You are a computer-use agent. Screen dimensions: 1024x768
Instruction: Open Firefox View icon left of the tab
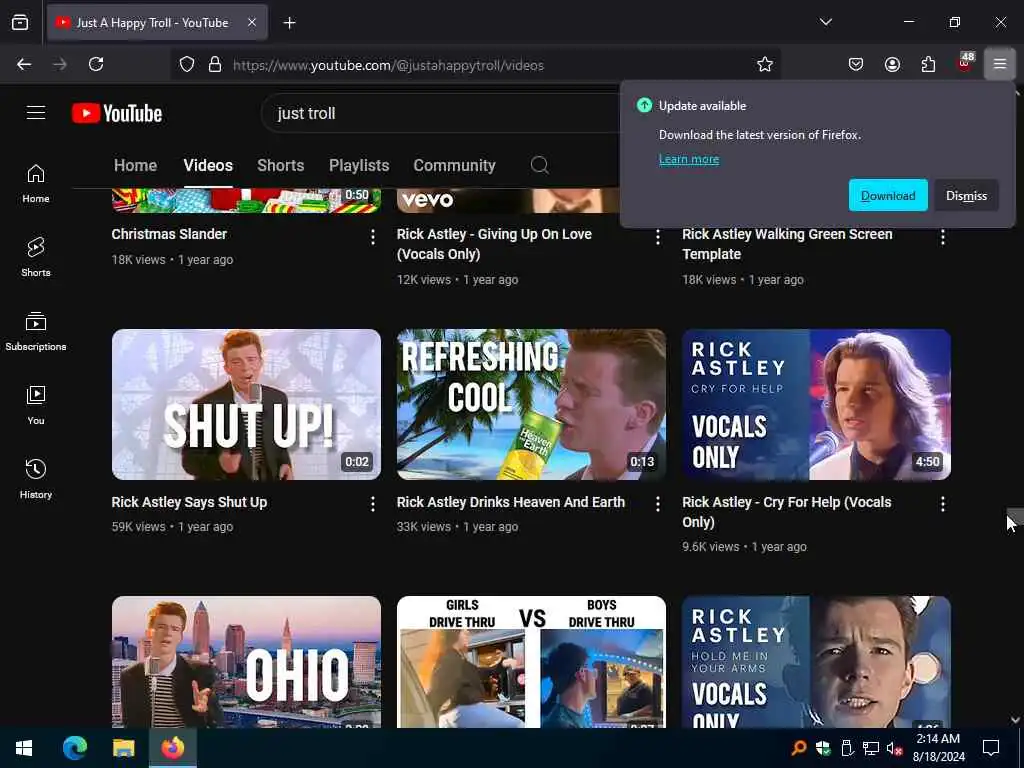tap(20, 23)
